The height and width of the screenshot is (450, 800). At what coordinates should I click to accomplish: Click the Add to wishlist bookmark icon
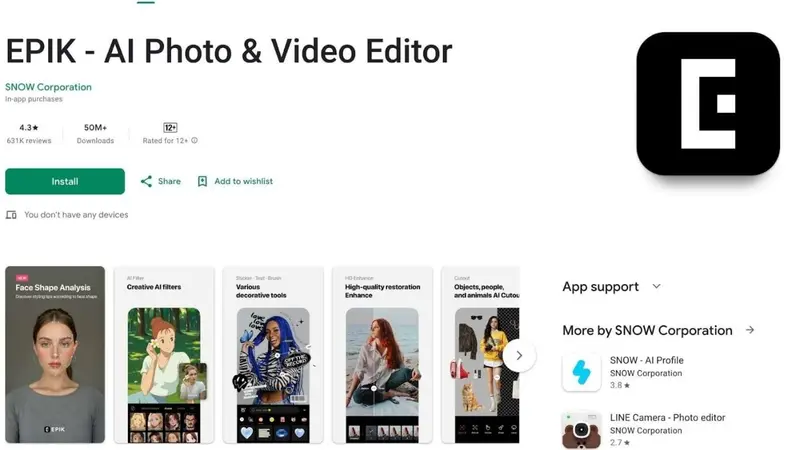pyautogui.click(x=203, y=181)
